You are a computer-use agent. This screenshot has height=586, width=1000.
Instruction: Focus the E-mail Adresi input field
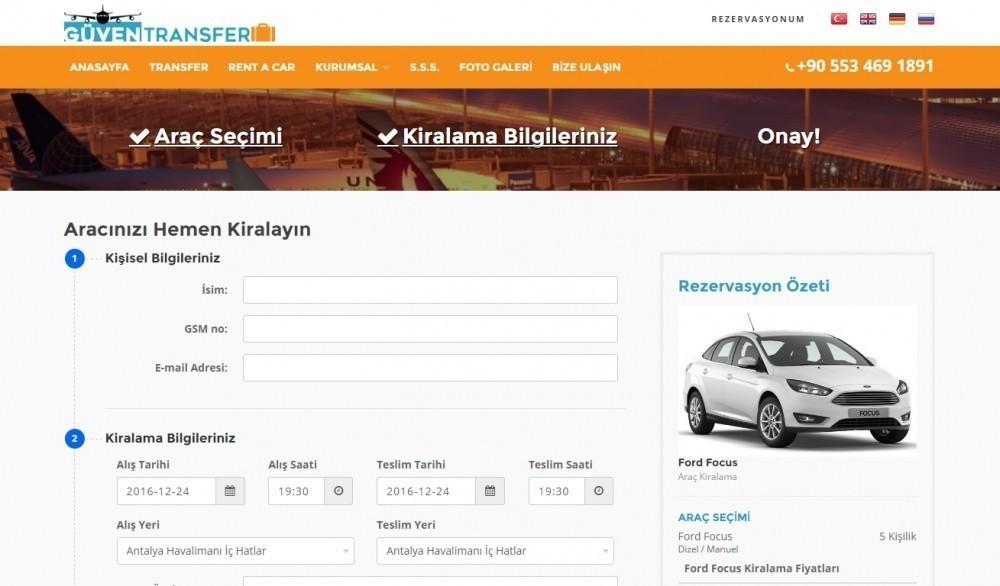click(x=430, y=368)
